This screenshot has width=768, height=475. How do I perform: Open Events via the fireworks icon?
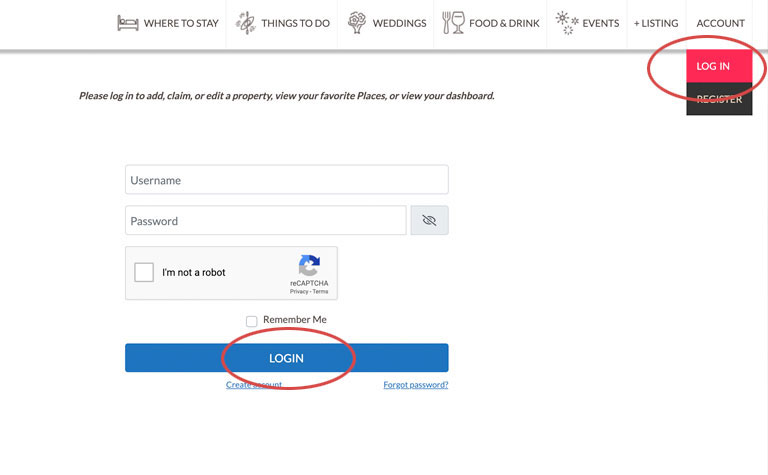565,23
